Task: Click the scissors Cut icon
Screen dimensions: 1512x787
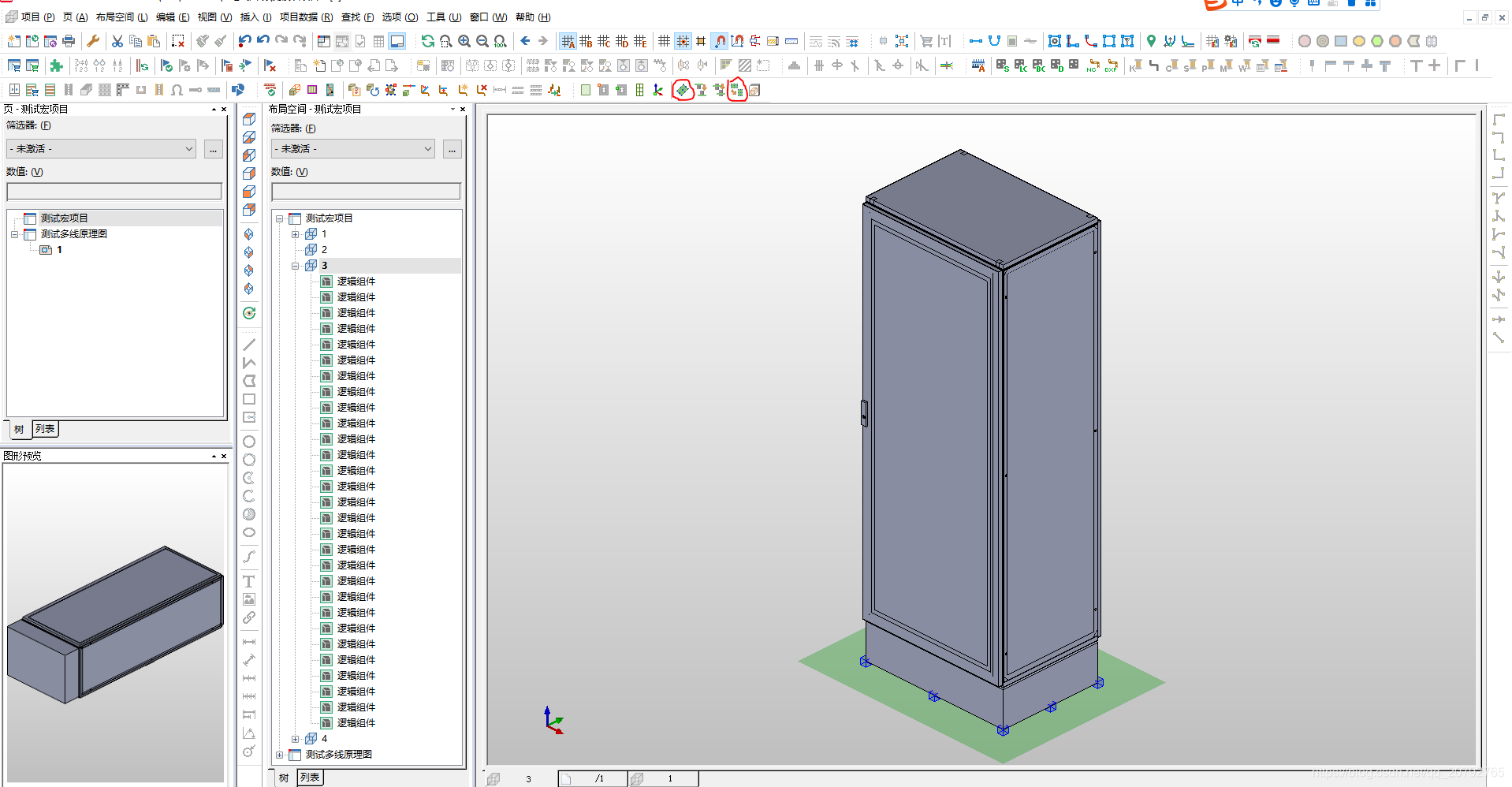Action: [x=117, y=41]
